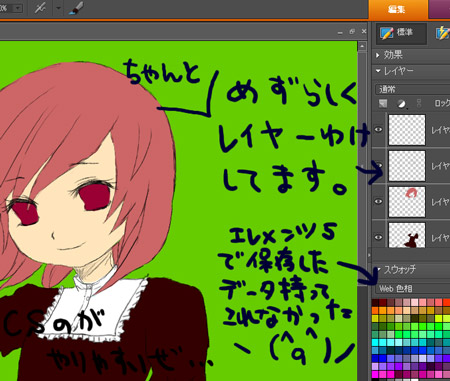450x381 pixels.
Task: Select the topmost empty layer thumbnail
Action: pos(407,130)
